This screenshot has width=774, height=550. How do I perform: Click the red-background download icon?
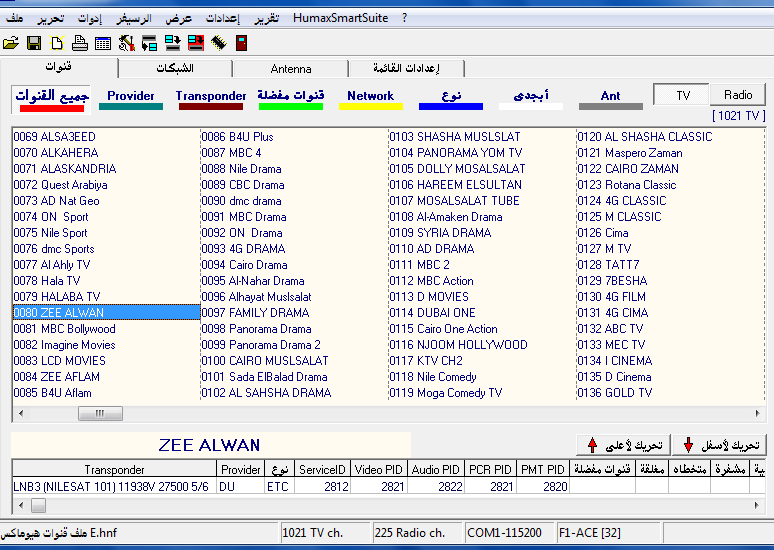point(196,43)
